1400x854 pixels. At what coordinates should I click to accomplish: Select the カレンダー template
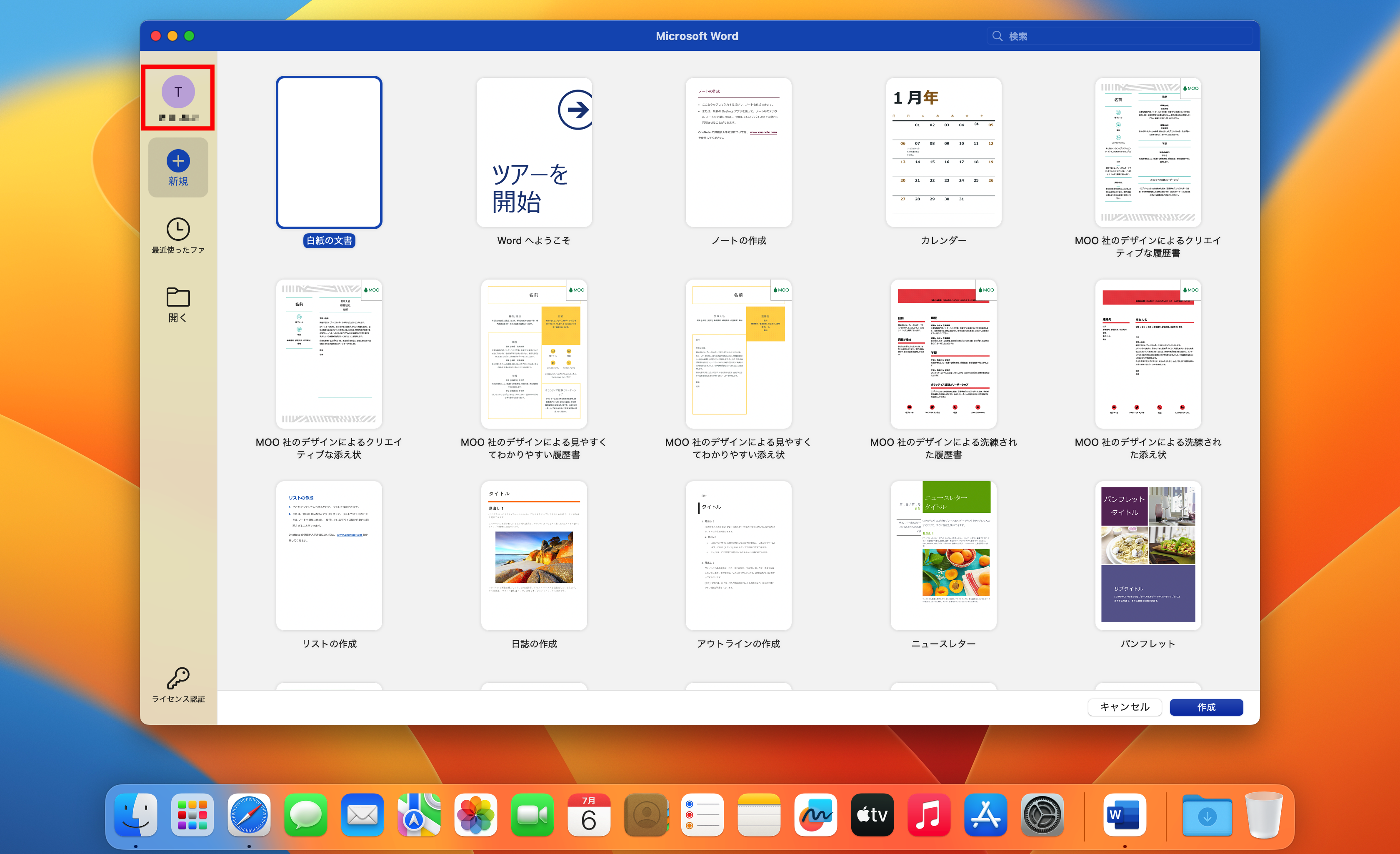coord(943,152)
